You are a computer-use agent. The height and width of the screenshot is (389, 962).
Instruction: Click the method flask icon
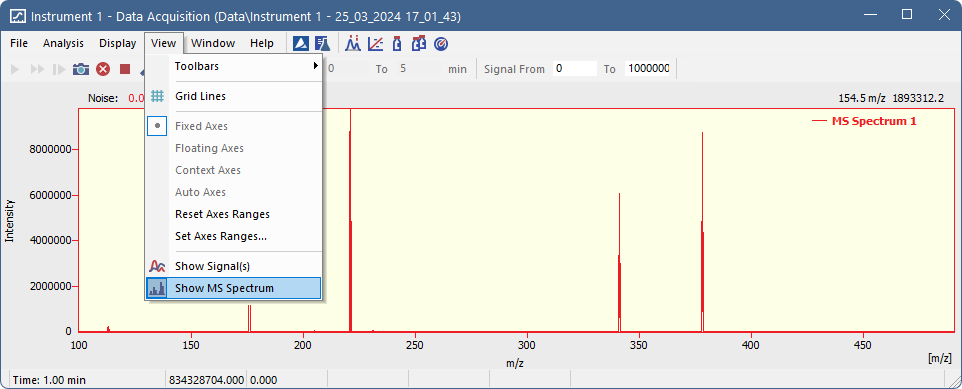(x=322, y=44)
